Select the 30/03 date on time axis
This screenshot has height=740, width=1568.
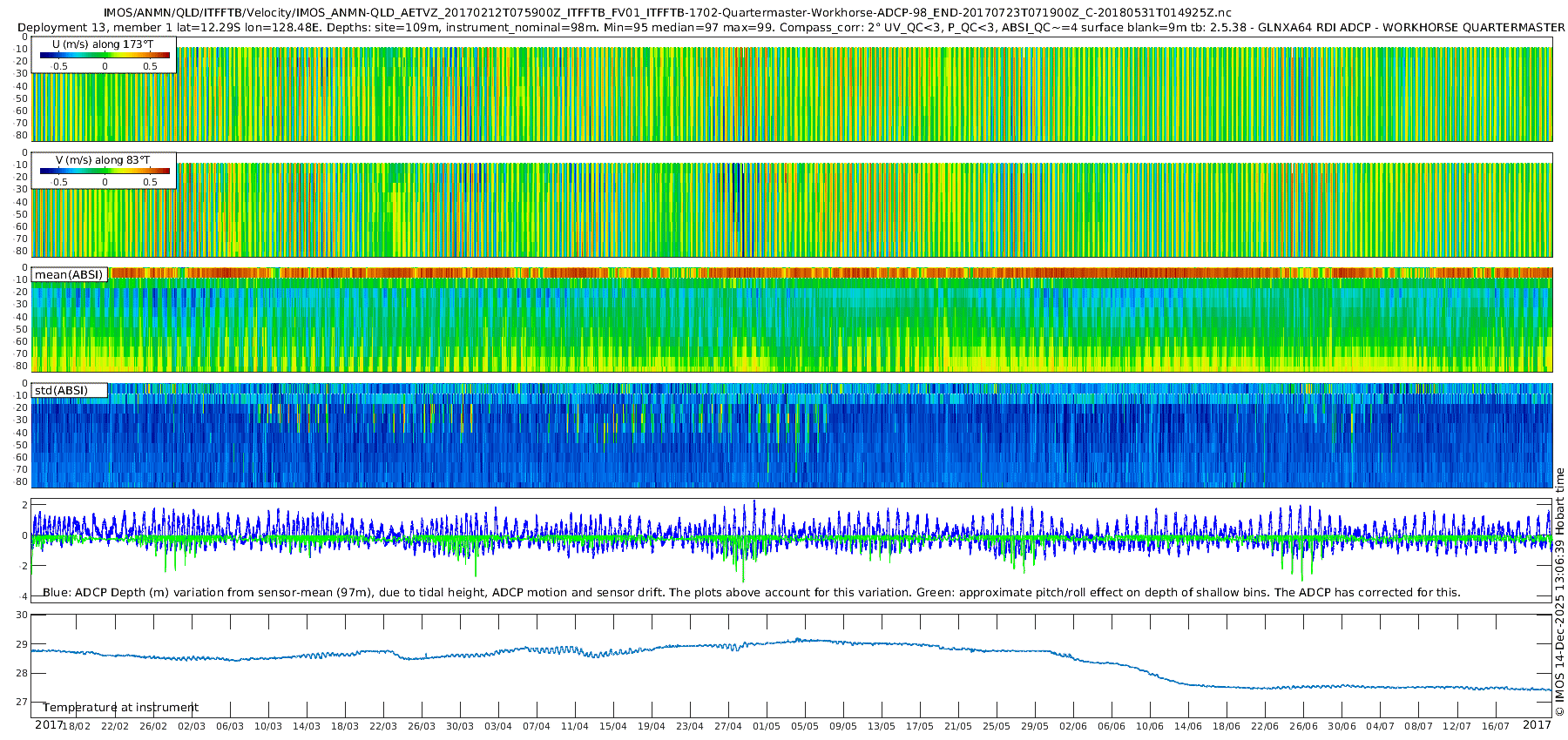(x=460, y=726)
